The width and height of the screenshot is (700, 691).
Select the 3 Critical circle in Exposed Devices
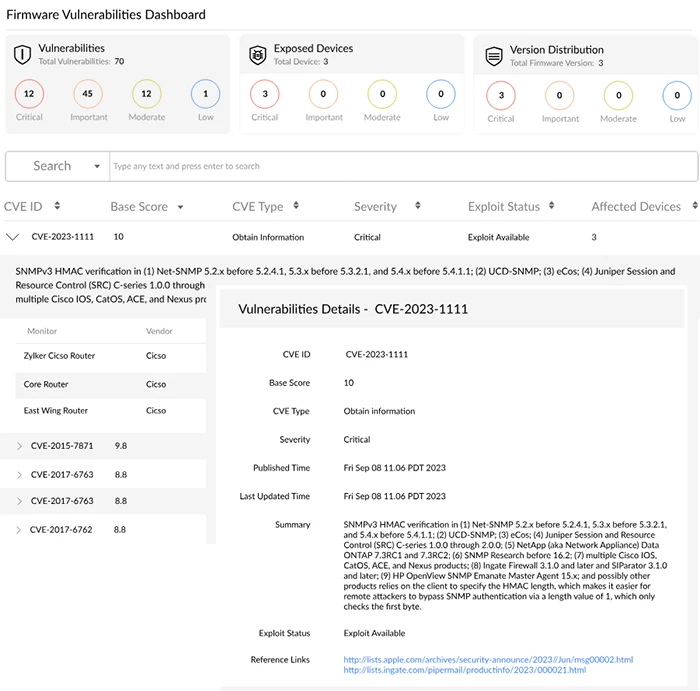[265, 94]
